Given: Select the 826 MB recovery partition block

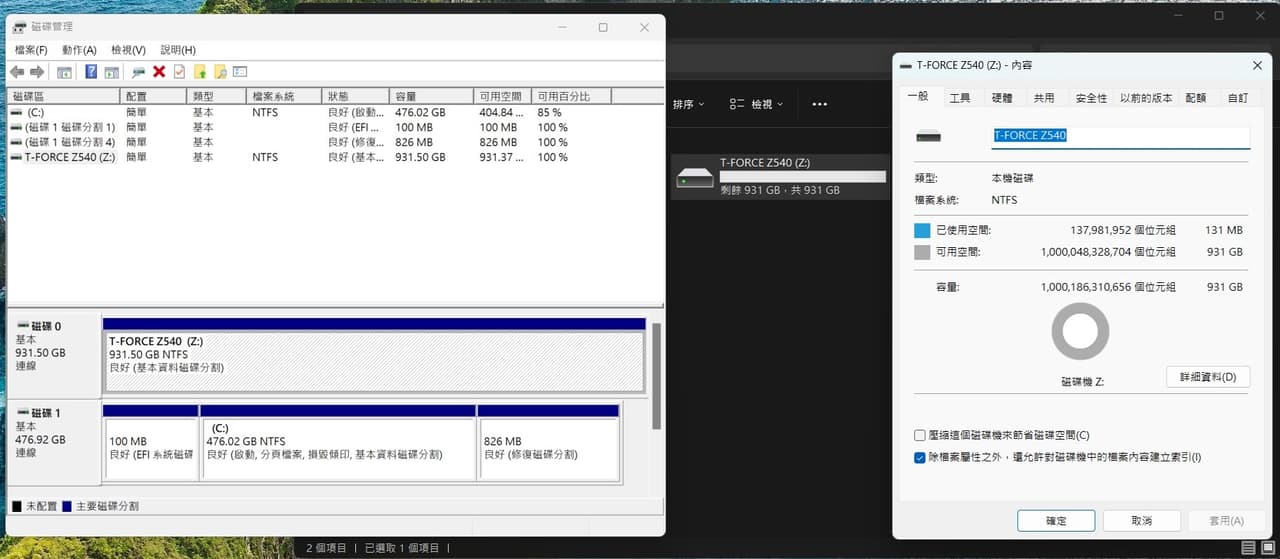Looking at the screenshot, I should click(548, 449).
